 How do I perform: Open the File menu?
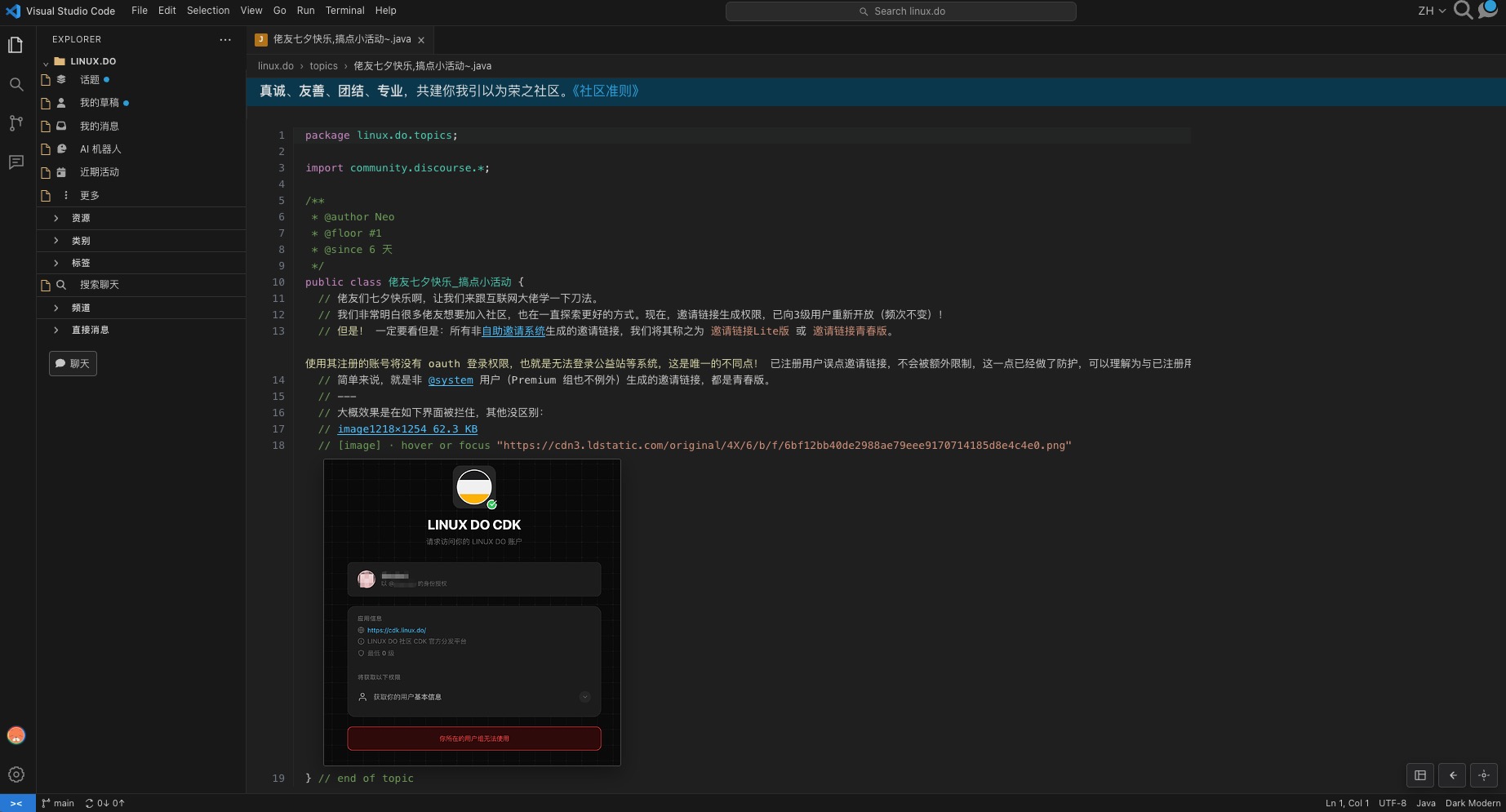pyautogui.click(x=140, y=11)
